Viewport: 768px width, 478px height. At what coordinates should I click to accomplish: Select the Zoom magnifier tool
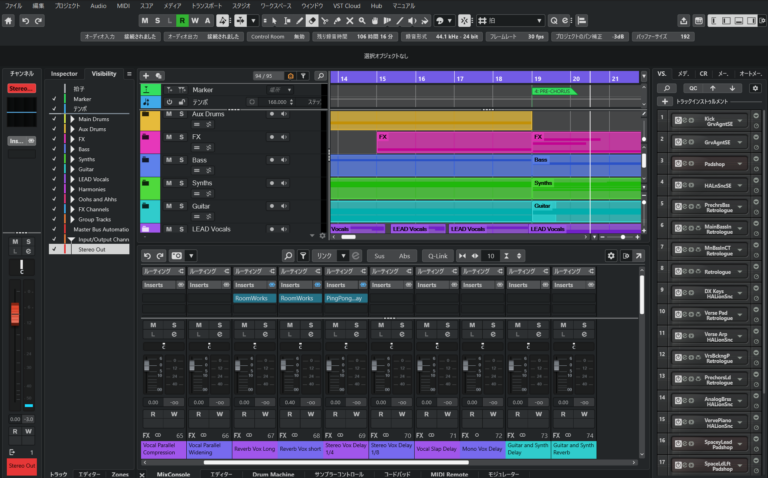point(362,21)
